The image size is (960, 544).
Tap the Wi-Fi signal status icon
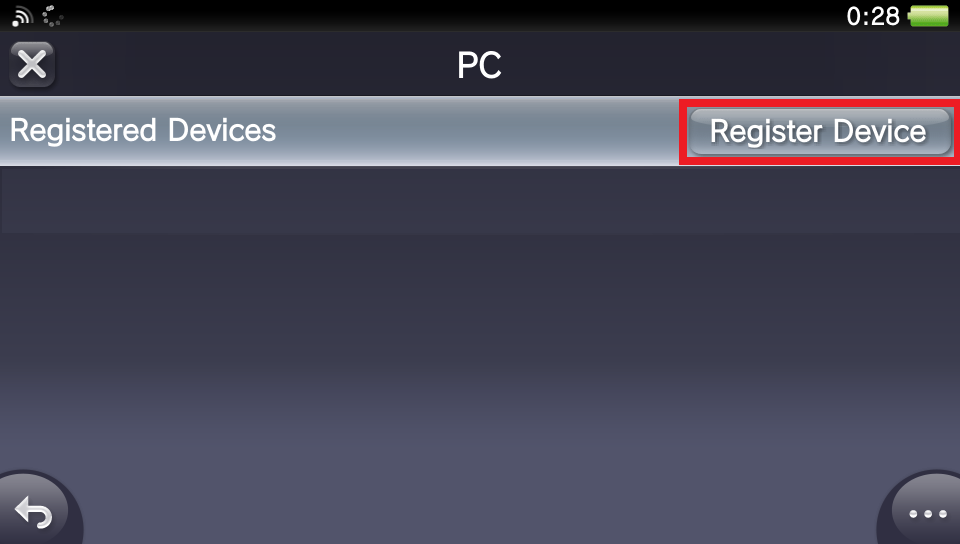click(22, 16)
